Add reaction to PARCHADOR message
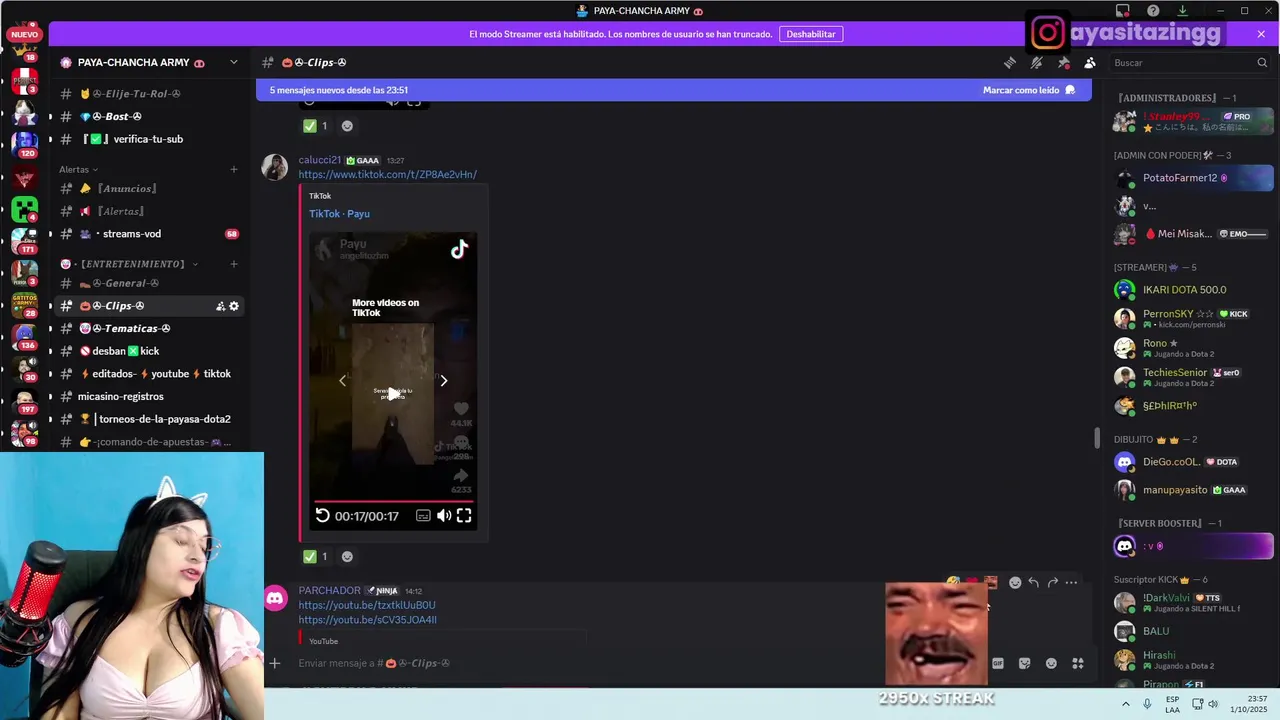 (x=1015, y=582)
